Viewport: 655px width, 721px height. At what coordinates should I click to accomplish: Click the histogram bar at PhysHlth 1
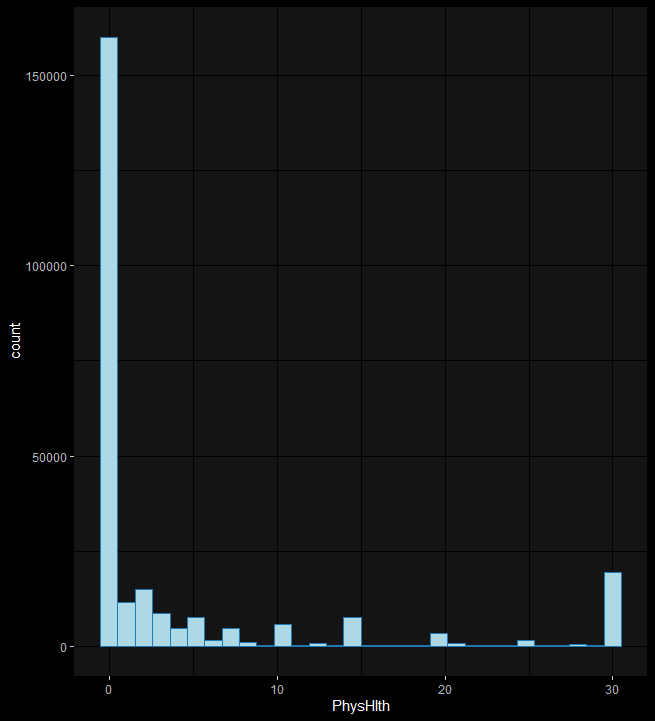pos(126,624)
